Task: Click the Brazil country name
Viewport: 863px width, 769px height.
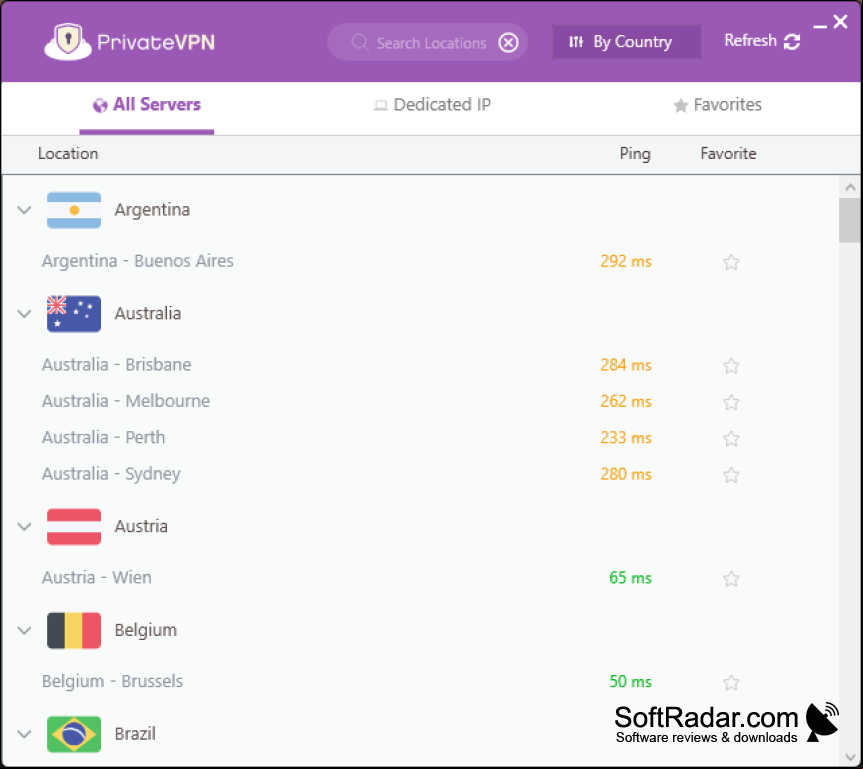Action: (x=135, y=734)
